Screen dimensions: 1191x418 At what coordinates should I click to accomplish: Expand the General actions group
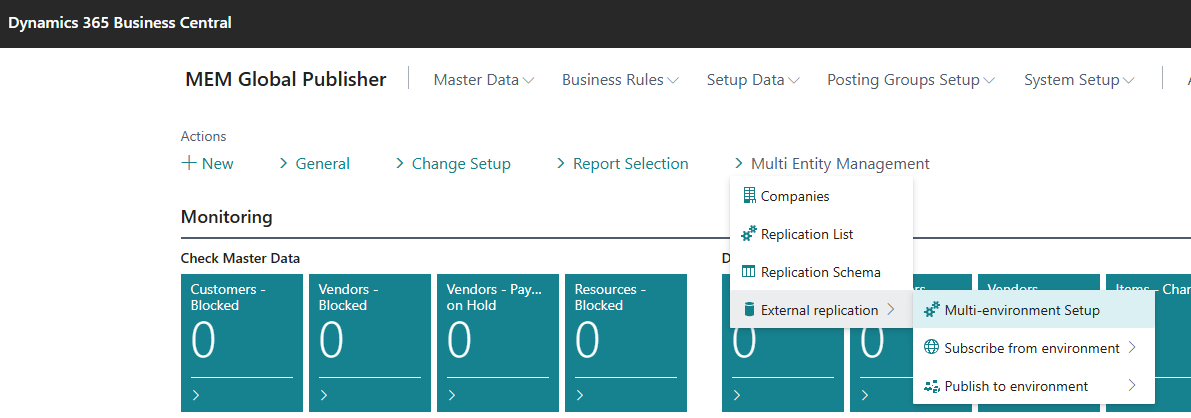tap(313, 163)
